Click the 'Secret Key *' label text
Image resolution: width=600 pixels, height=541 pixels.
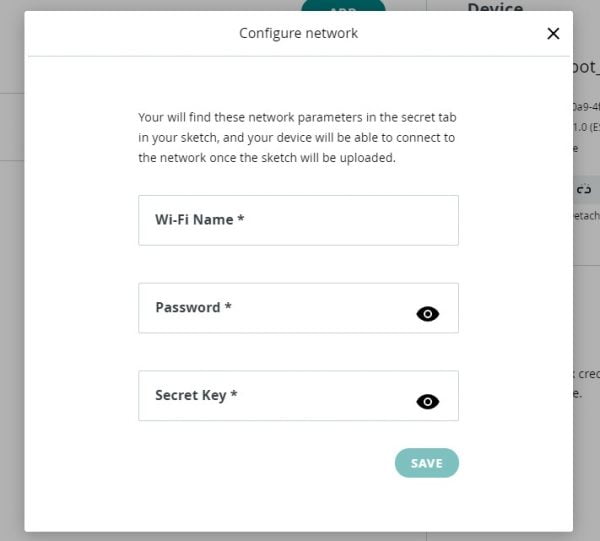click(x=196, y=395)
